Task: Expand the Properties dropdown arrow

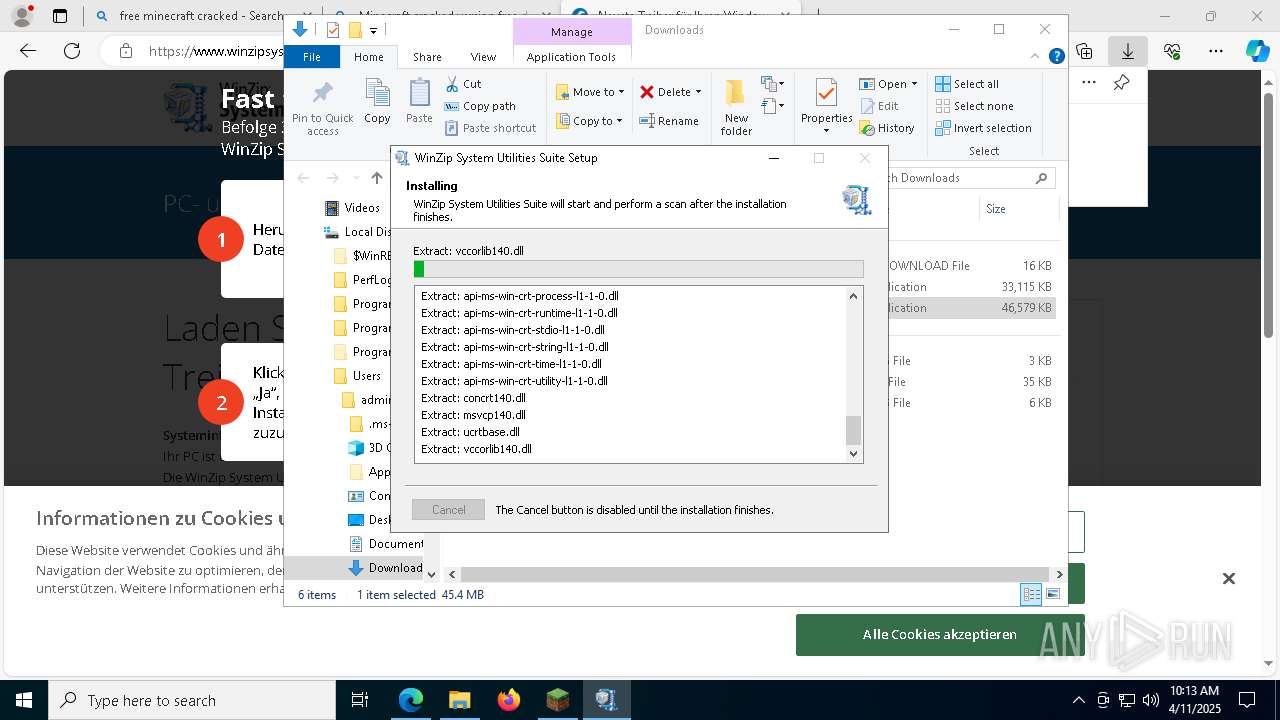Action: [x=826, y=131]
